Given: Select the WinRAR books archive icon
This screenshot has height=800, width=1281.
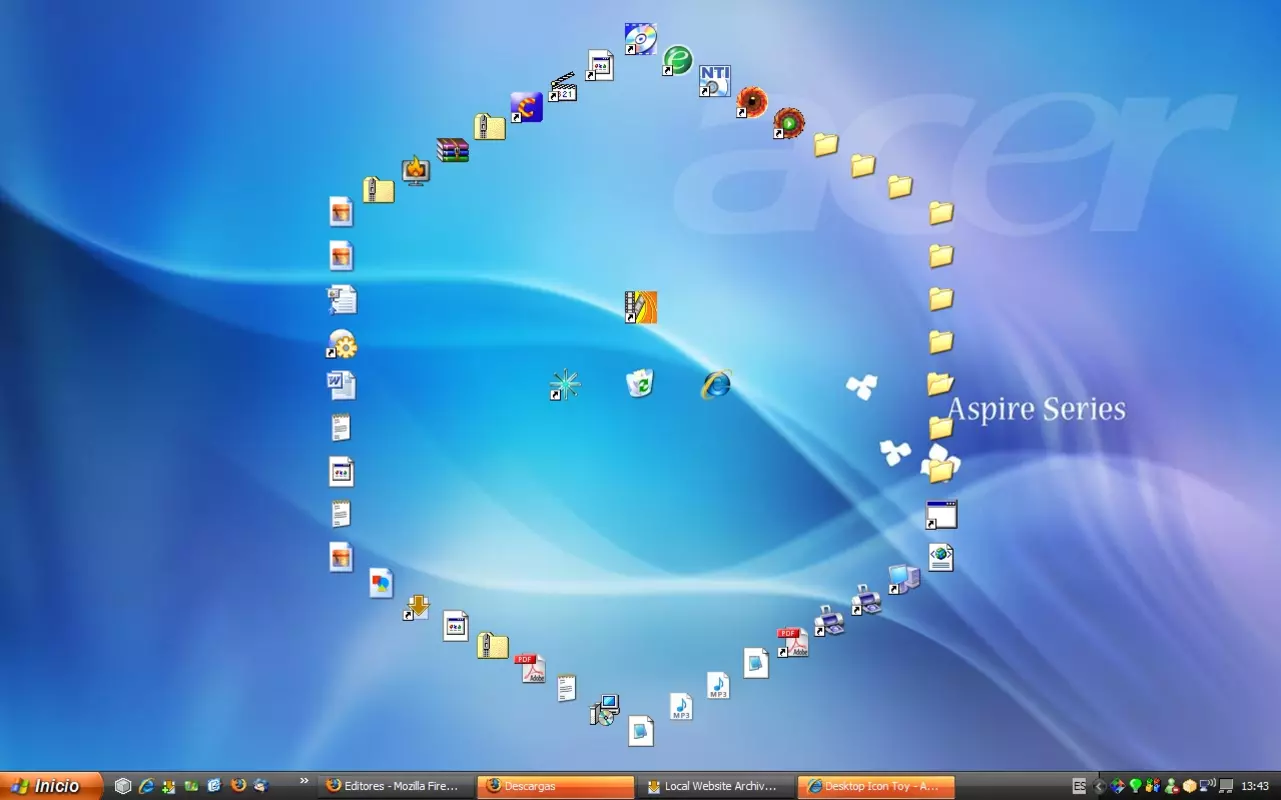Looking at the screenshot, I should tap(452, 150).
